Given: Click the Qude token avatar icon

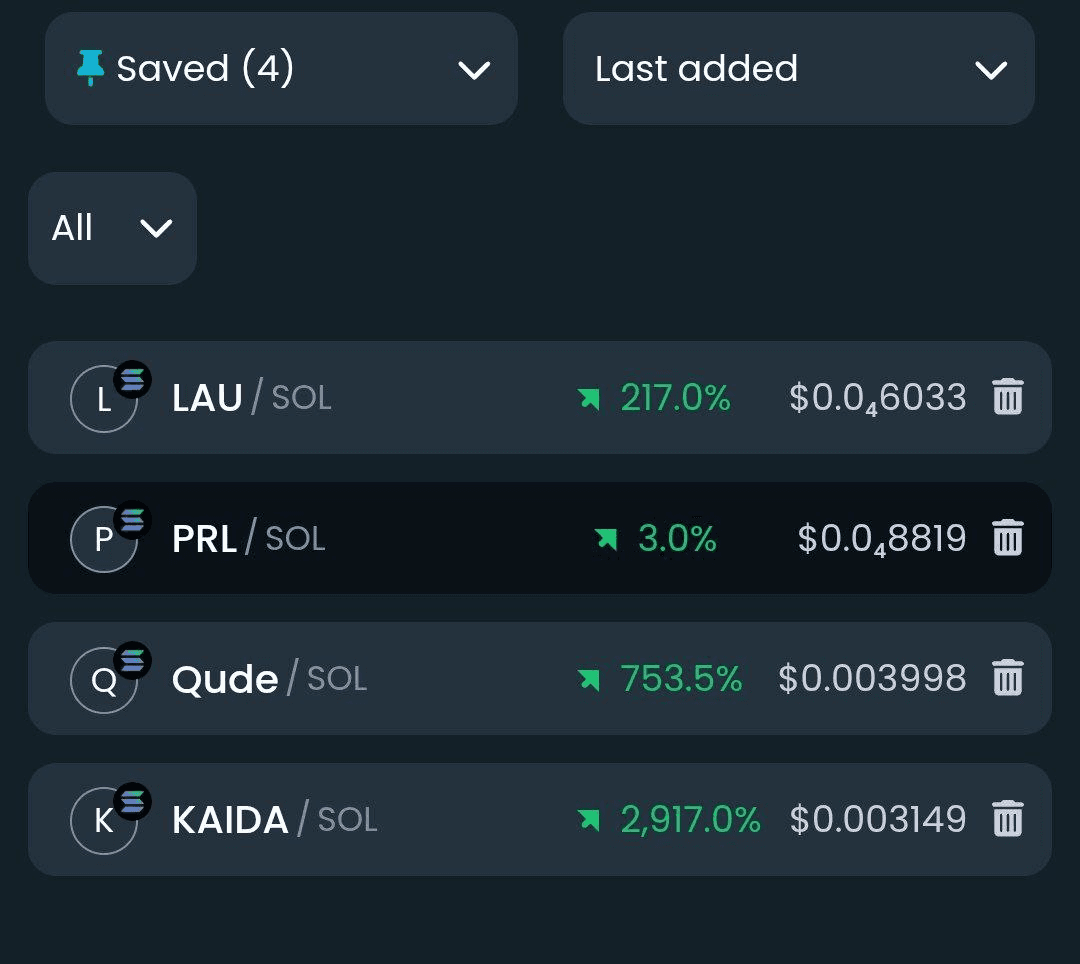Looking at the screenshot, I should point(104,681).
